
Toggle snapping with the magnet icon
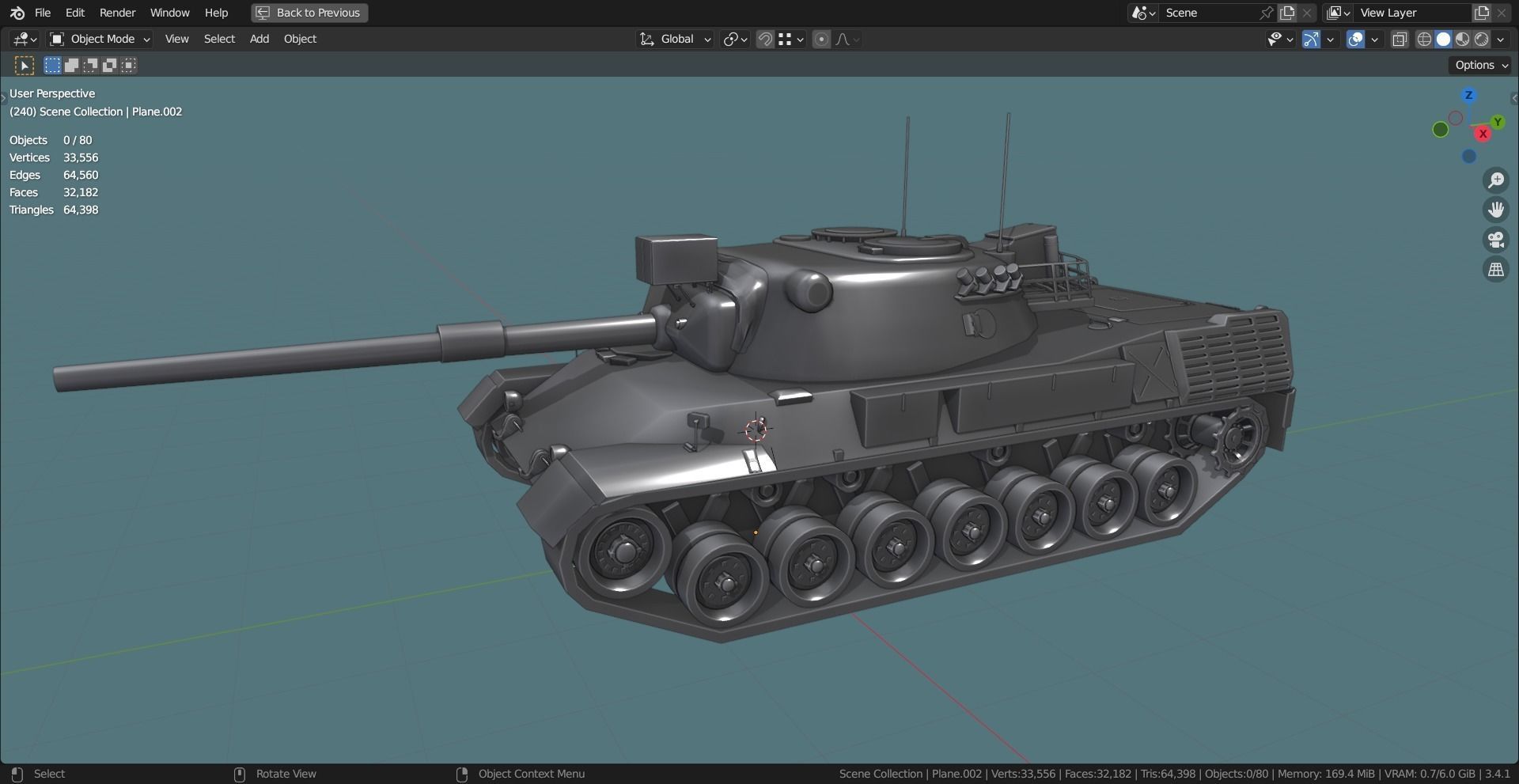click(x=765, y=39)
